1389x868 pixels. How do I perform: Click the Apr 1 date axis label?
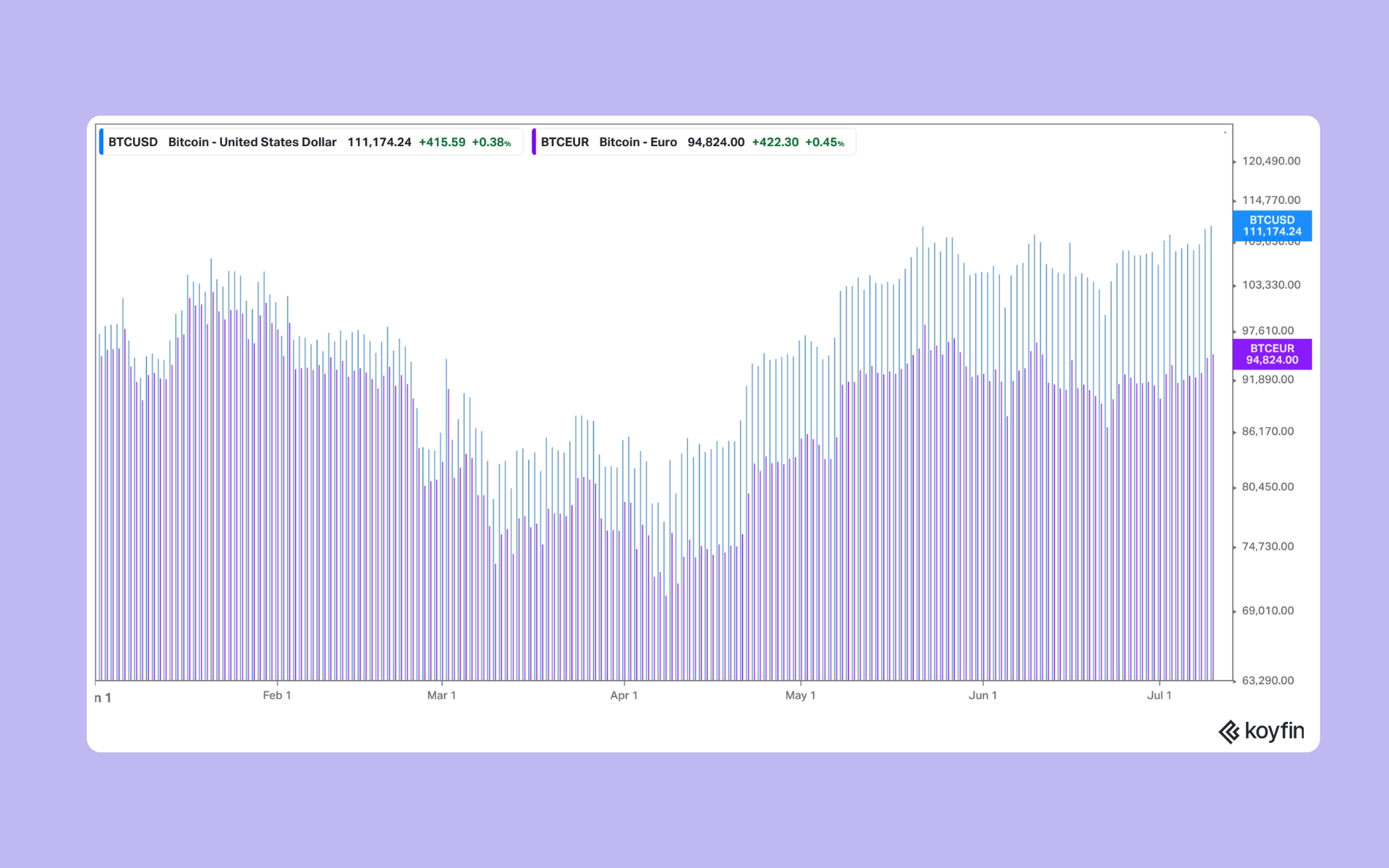point(624,695)
